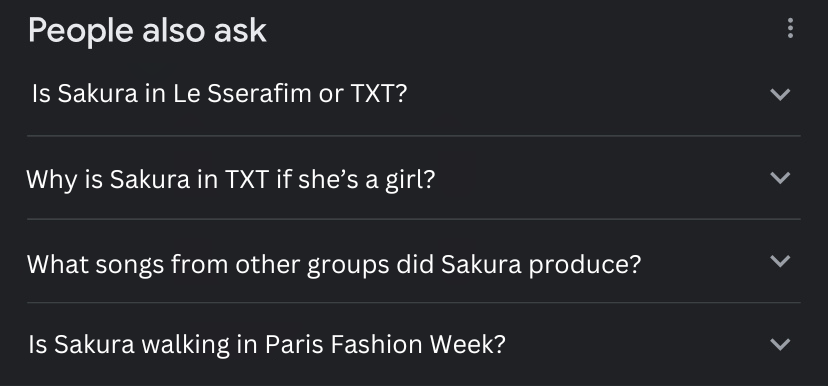Click the word "produce?" in the third question

click(585, 265)
